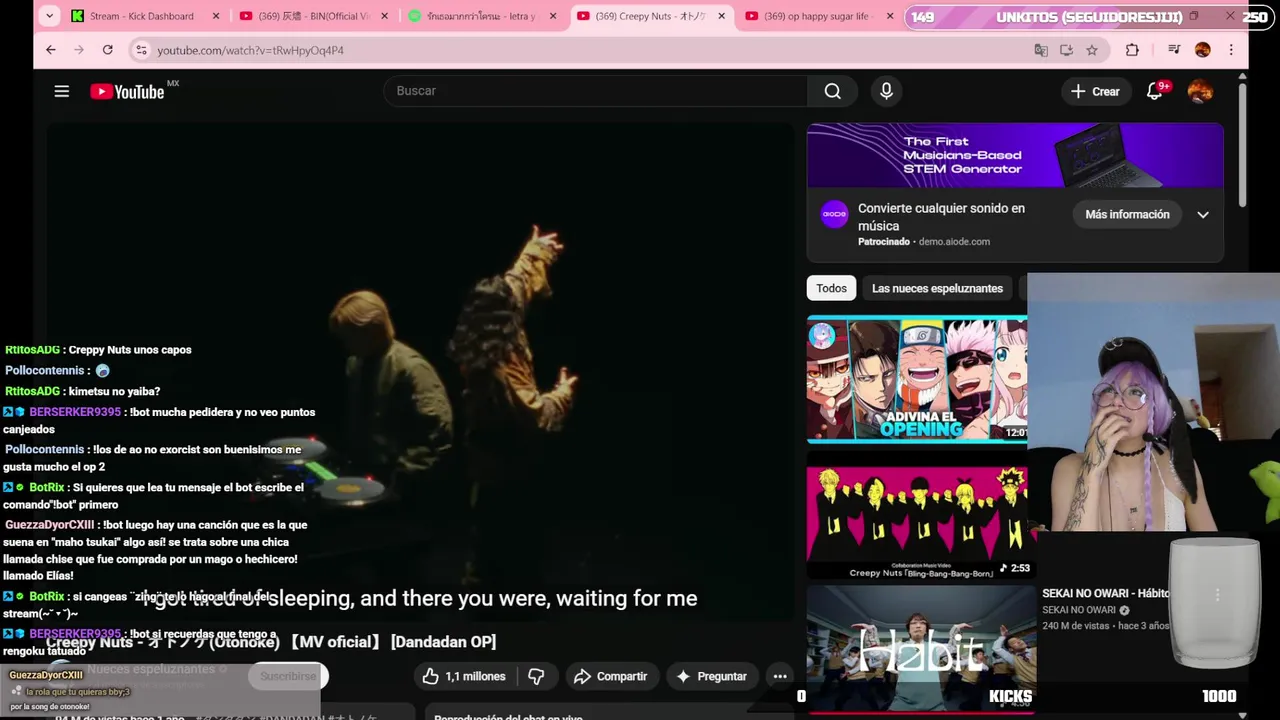Open the Chrome three-dot menu
The height and width of the screenshot is (720, 1280).
1231,50
